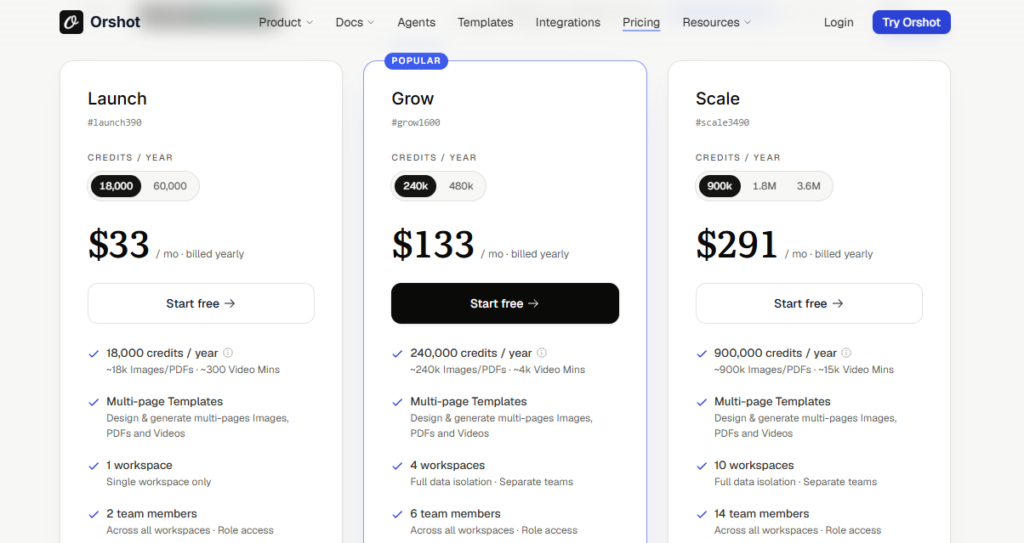Click the POPULAR badge on Grow plan

click(416, 61)
